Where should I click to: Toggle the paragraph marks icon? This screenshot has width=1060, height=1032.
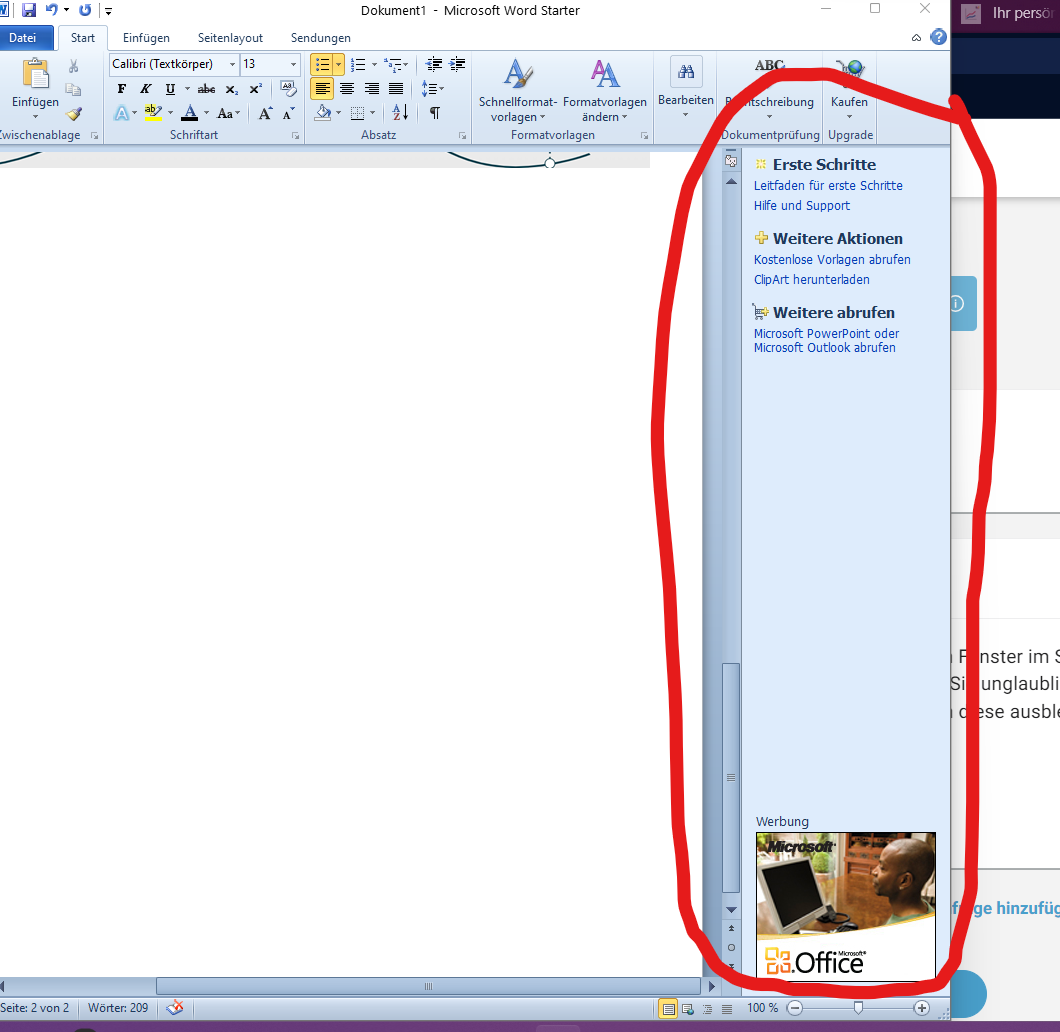tap(434, 113)
